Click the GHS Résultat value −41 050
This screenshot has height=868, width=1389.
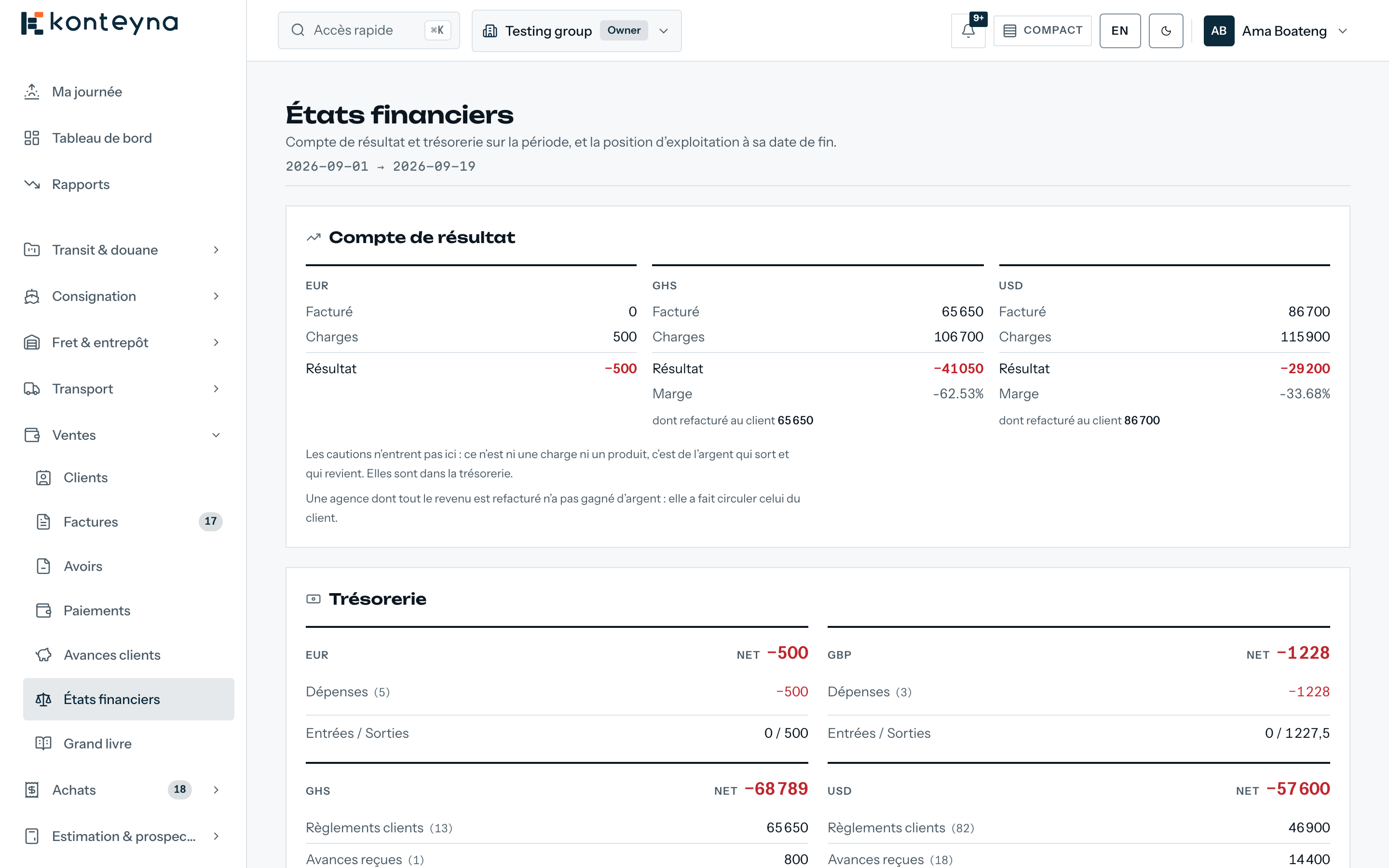958,368
